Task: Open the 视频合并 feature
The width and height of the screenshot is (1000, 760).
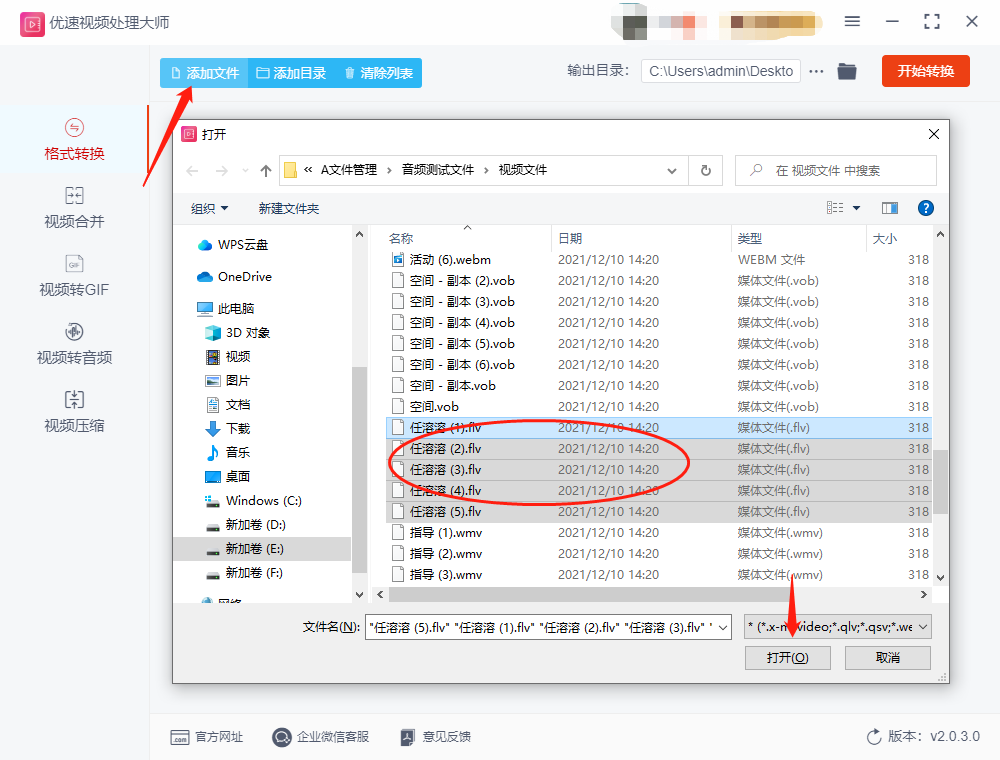Action: [x=75, y=207]
